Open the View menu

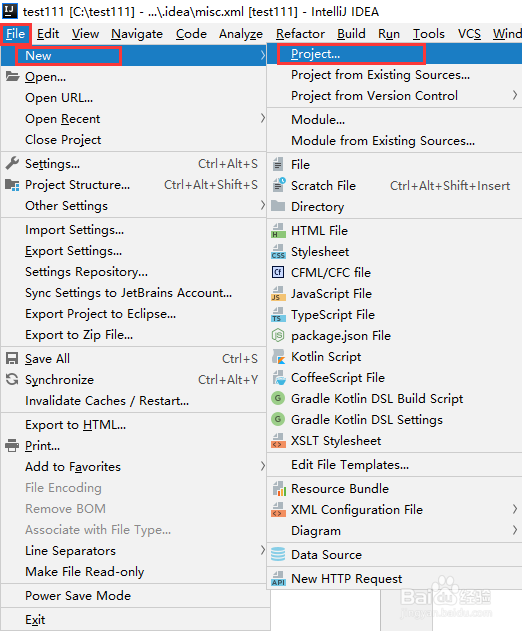(x=85, y=34)
